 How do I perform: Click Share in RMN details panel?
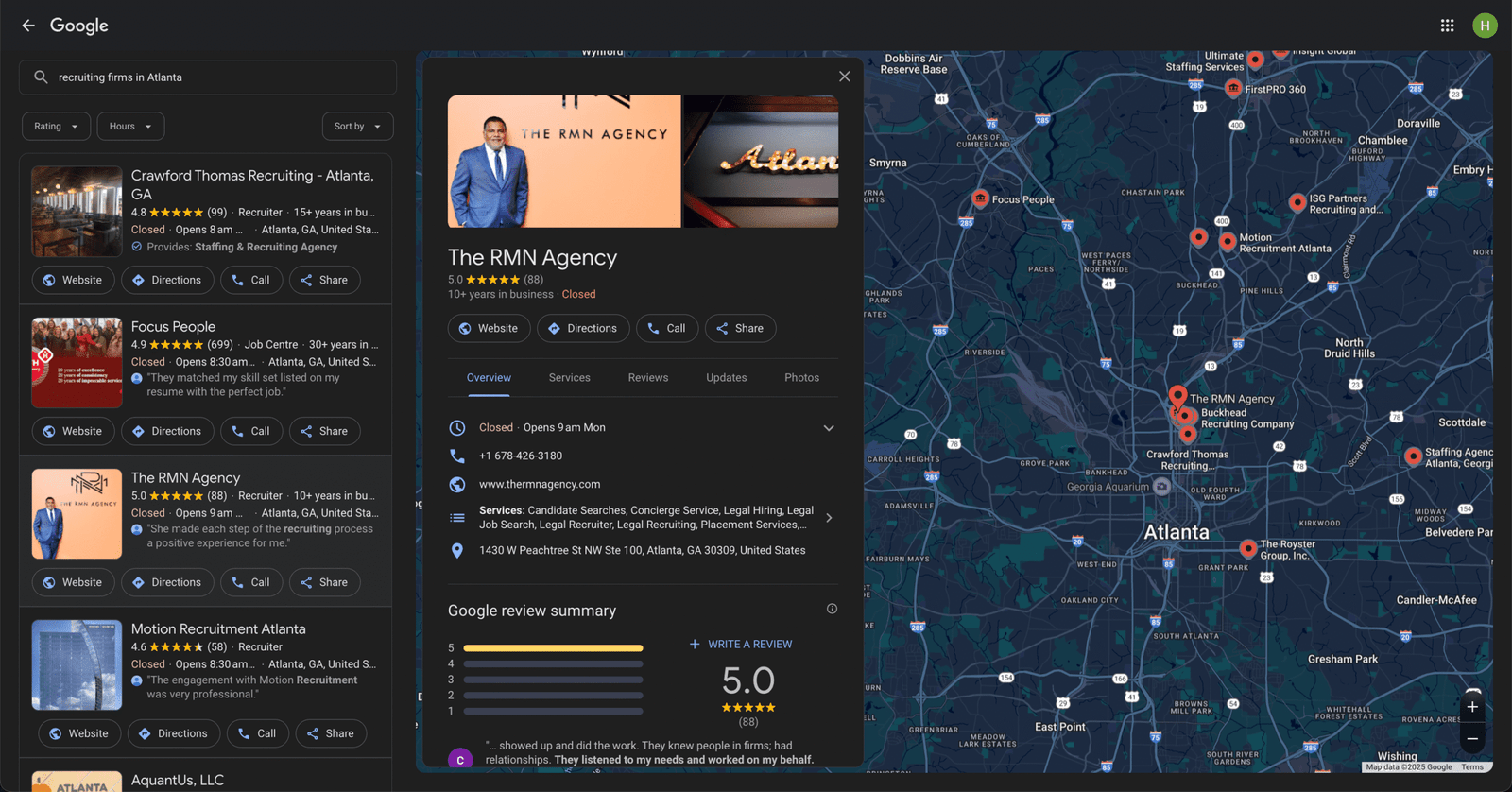pyautogui.click(x=740, y=329)
